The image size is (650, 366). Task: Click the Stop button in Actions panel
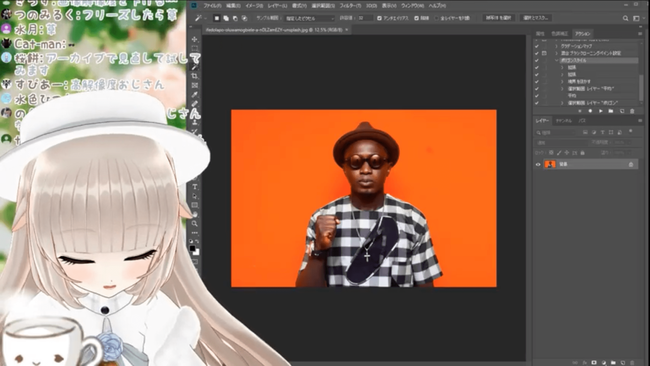(580, 111)
